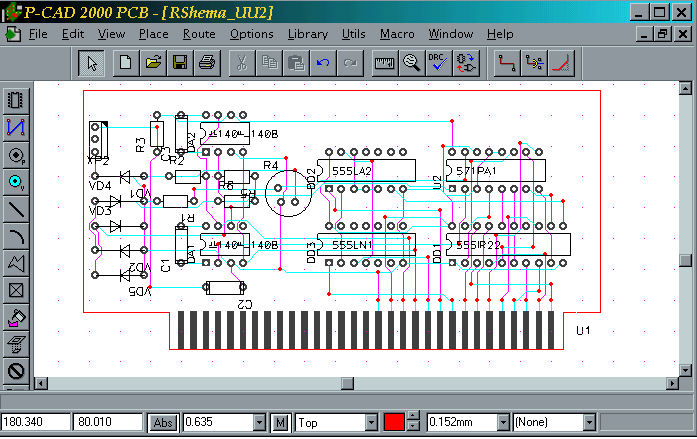
Task: Copy selection toolbar icon
Action: click(269, 63)
